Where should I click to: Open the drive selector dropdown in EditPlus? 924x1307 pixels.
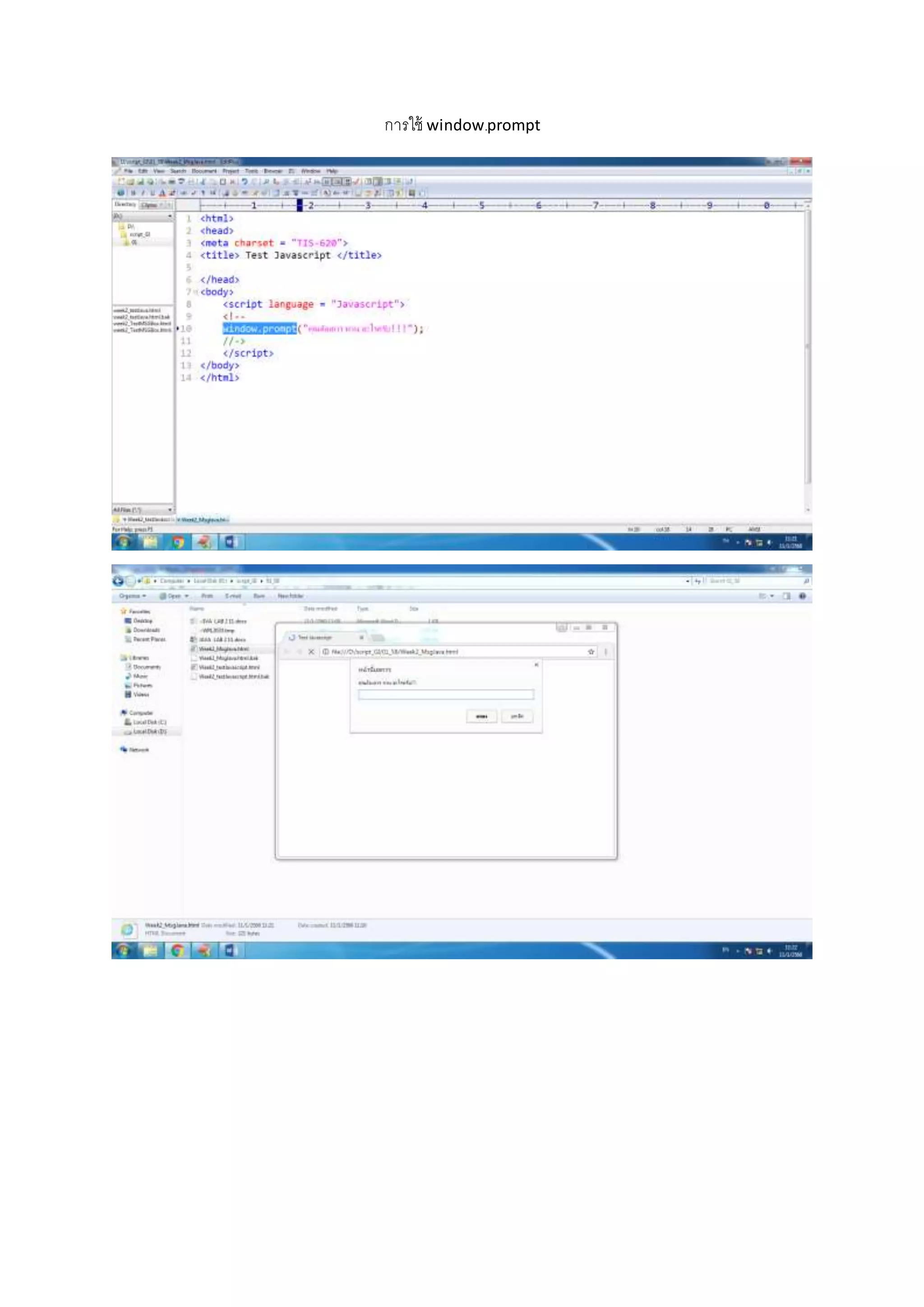170,217
